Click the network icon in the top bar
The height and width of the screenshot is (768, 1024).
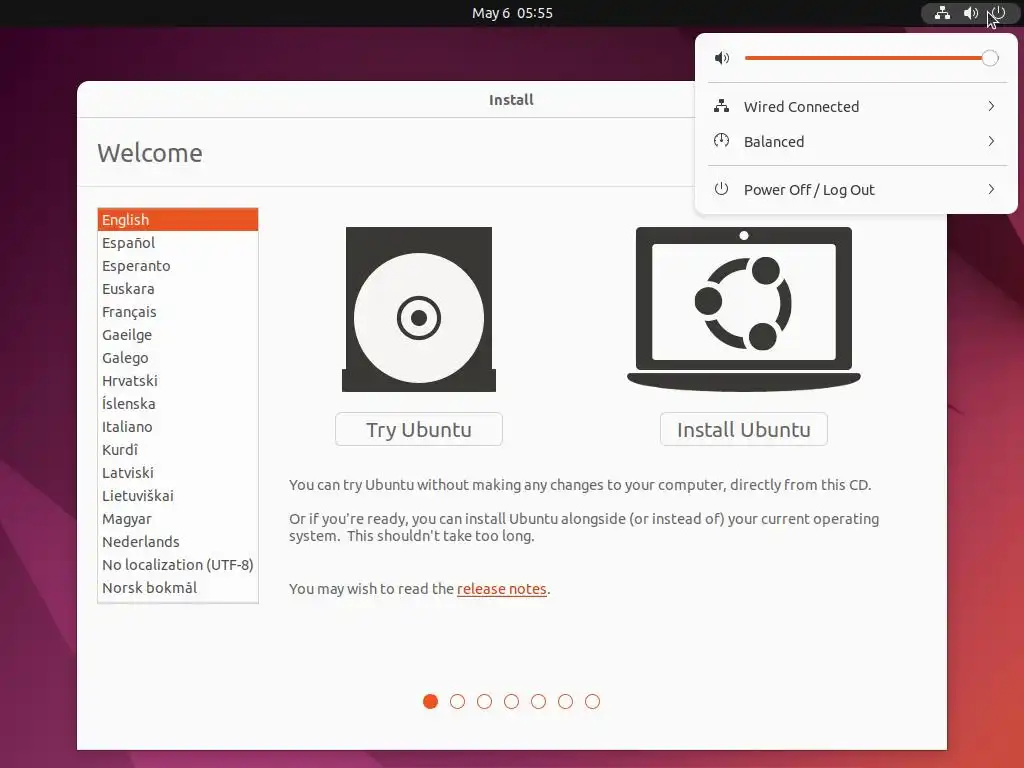[x=942, y=13]
